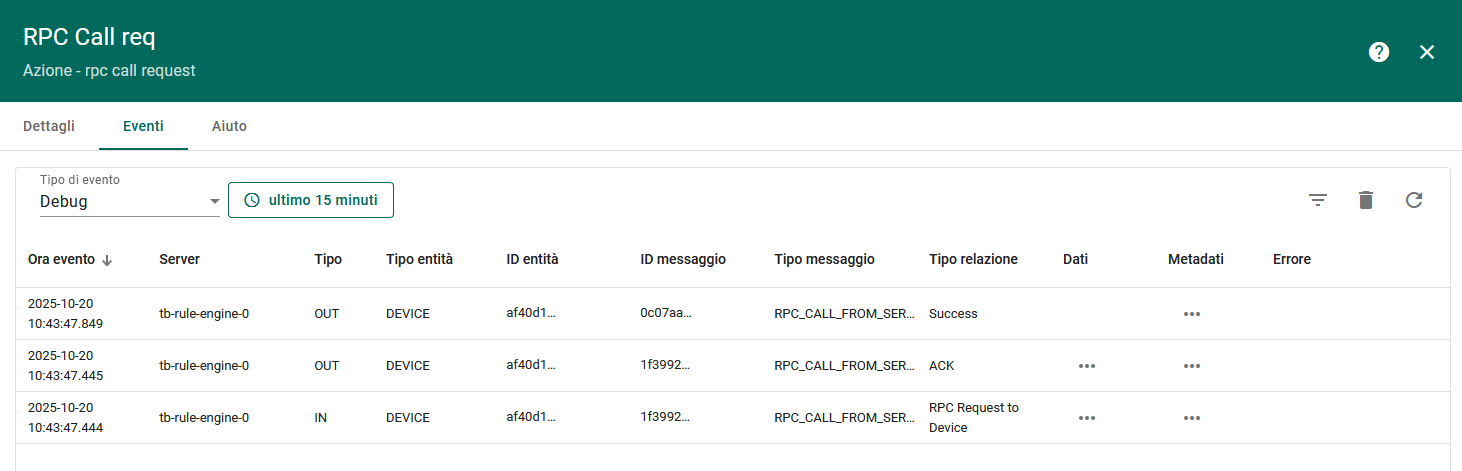This screenshot has height=471, width=1462.
Task: View data of RPC Request to Device event
Action: (x=1087, y=418)
